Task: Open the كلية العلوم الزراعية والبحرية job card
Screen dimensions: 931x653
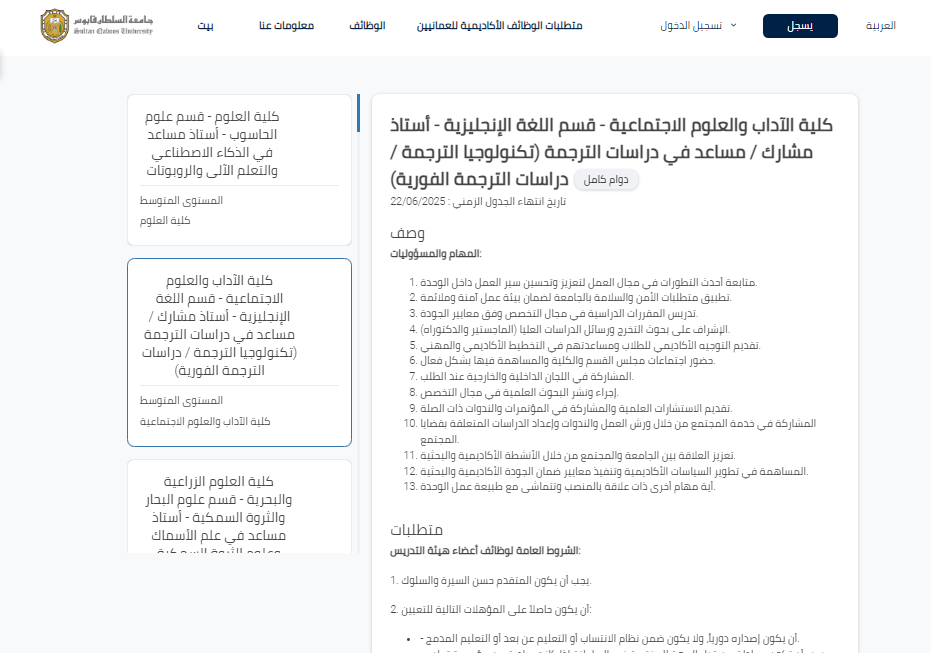Action: 240,508
